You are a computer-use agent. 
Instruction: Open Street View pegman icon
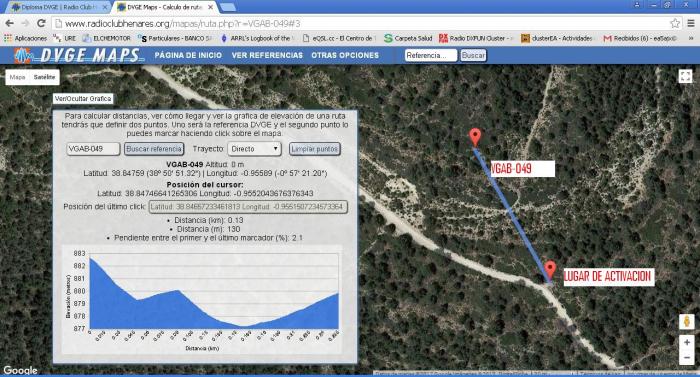[x=687, y=322]
